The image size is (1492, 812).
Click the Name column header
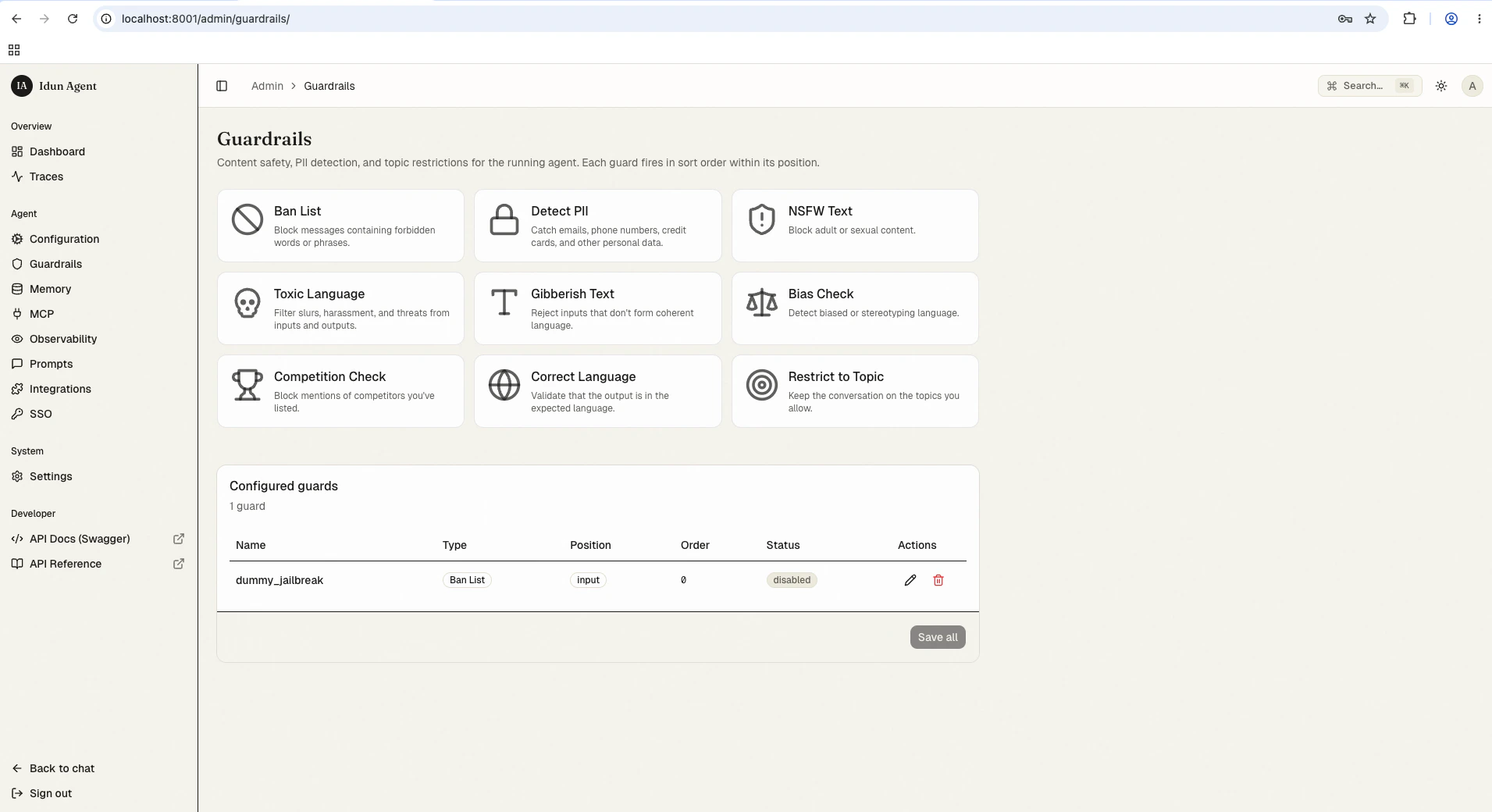[x=251, y=545]
